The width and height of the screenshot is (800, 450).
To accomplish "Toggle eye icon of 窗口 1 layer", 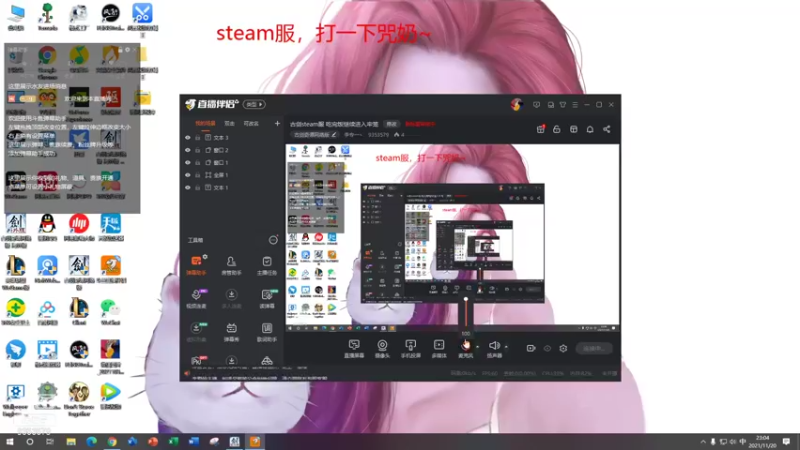I will 188,163.
